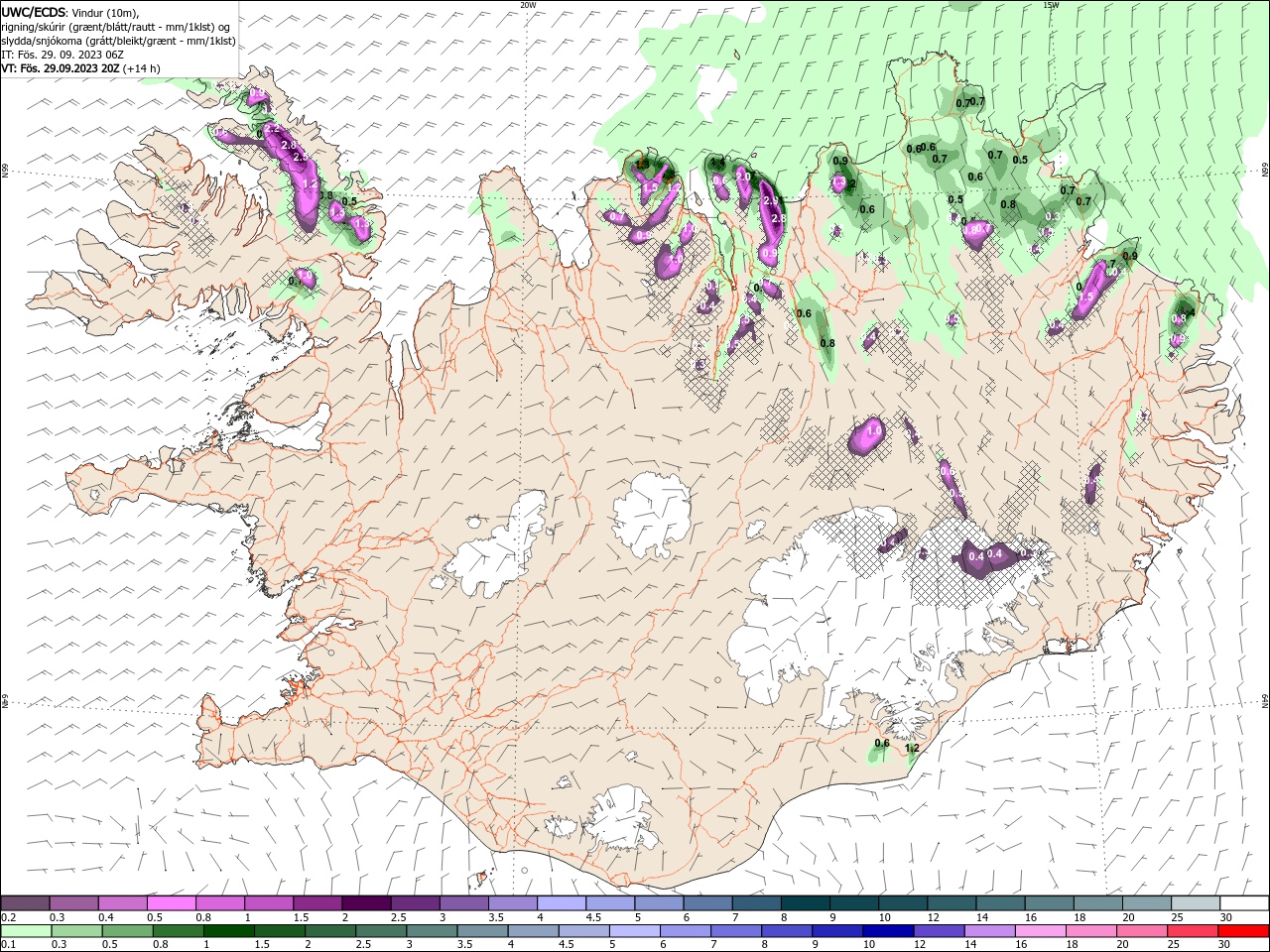Pick the 0.3 swatch in the lower rain legend
The height and width of the screenshot is (952, 1270).
coord(76,931)
